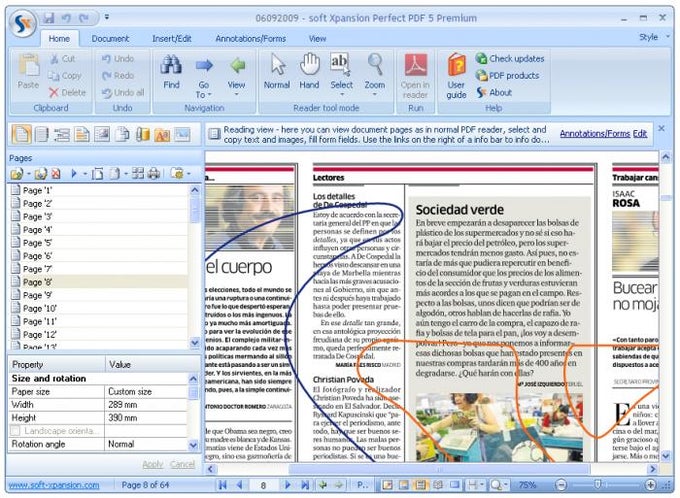
Task: Open the View ribbon tab
Action: coord(317,39)
